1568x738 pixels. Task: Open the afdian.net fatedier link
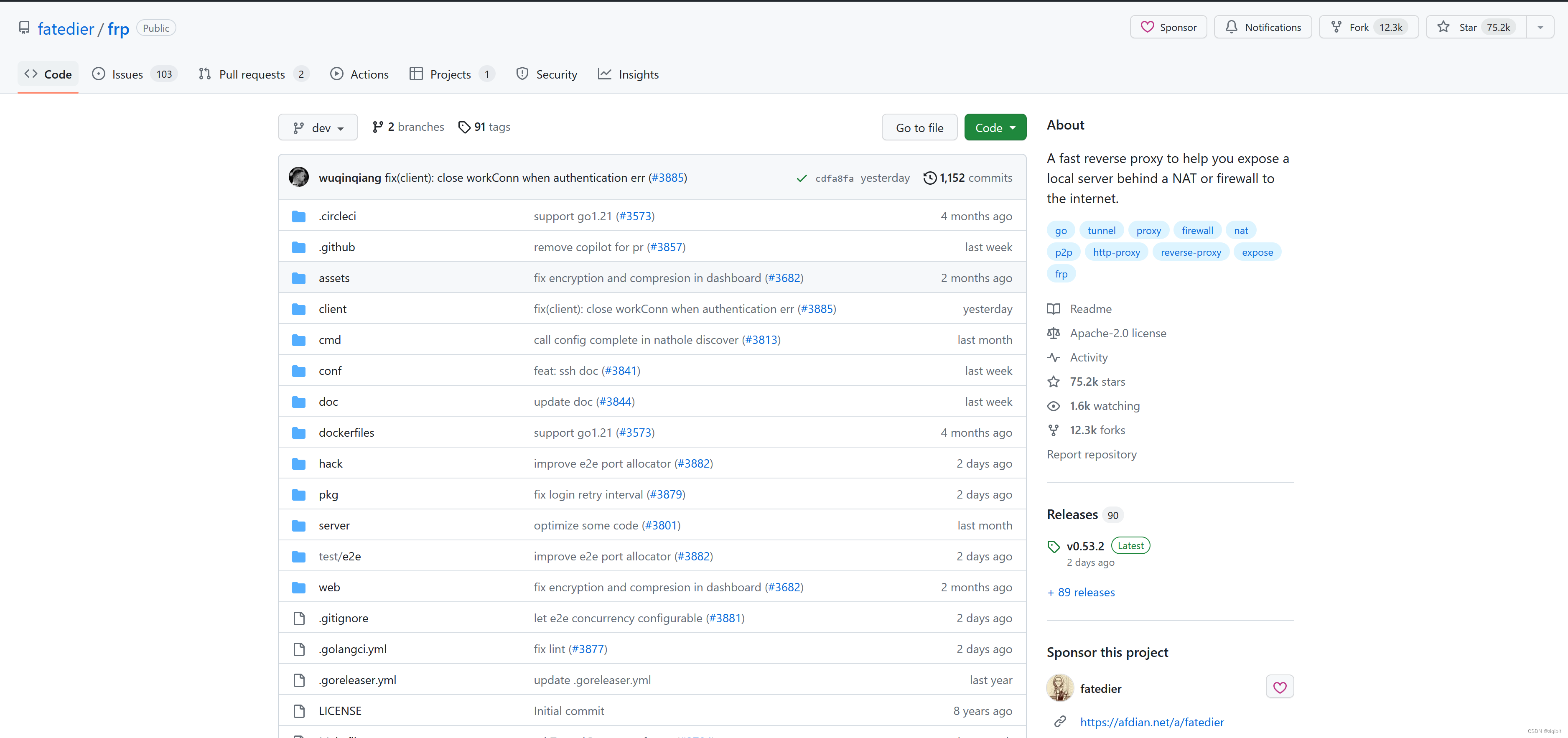coord(1151,722)
